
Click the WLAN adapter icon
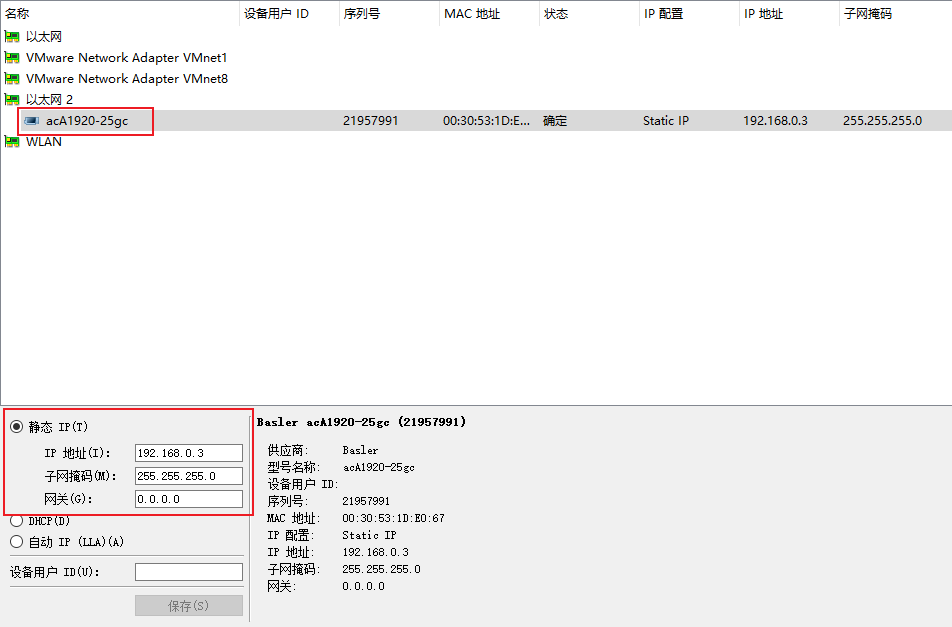click(10, 141)
